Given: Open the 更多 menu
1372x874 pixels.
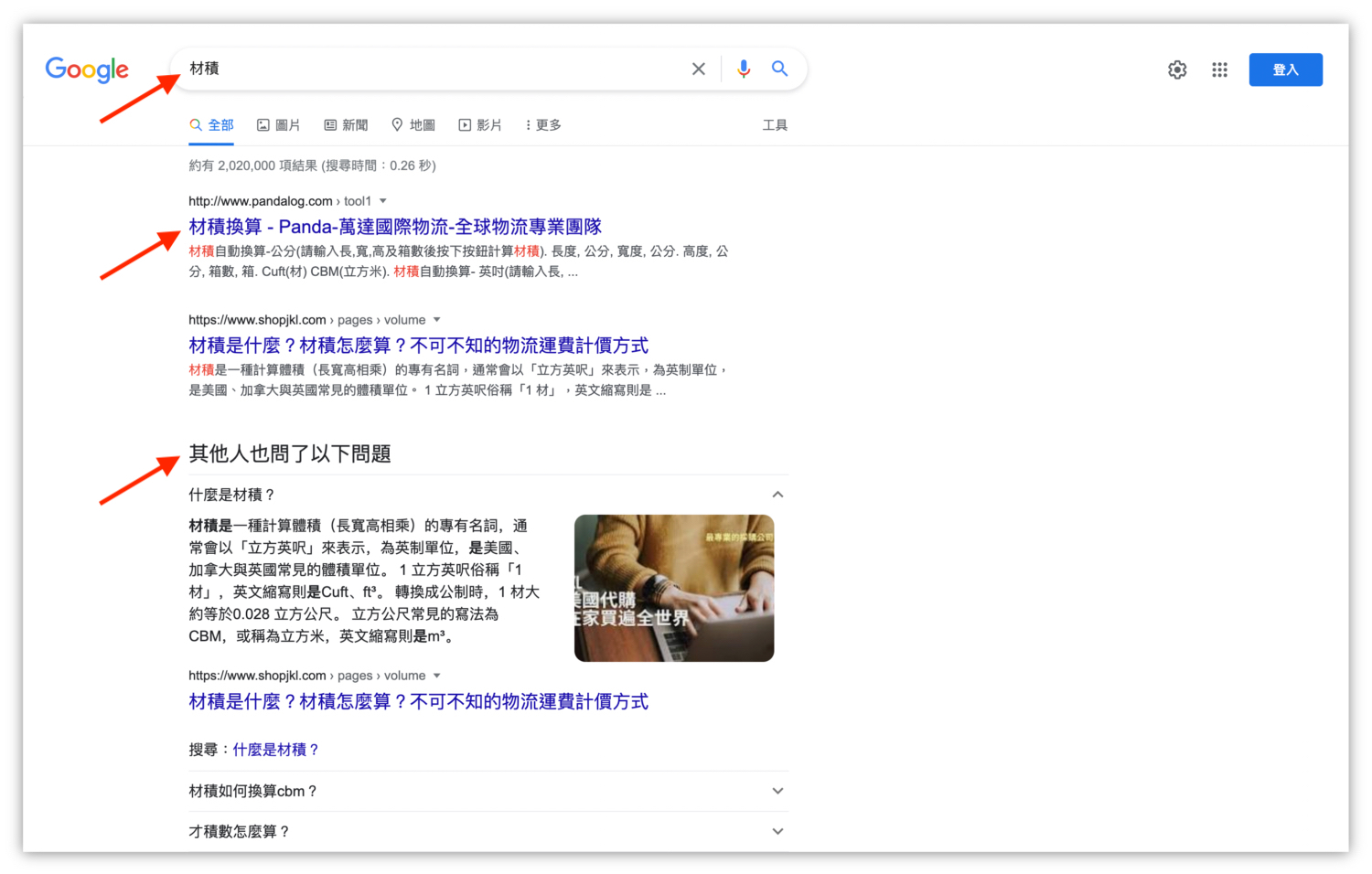Looking at the screenshot, I should point(543,124).
